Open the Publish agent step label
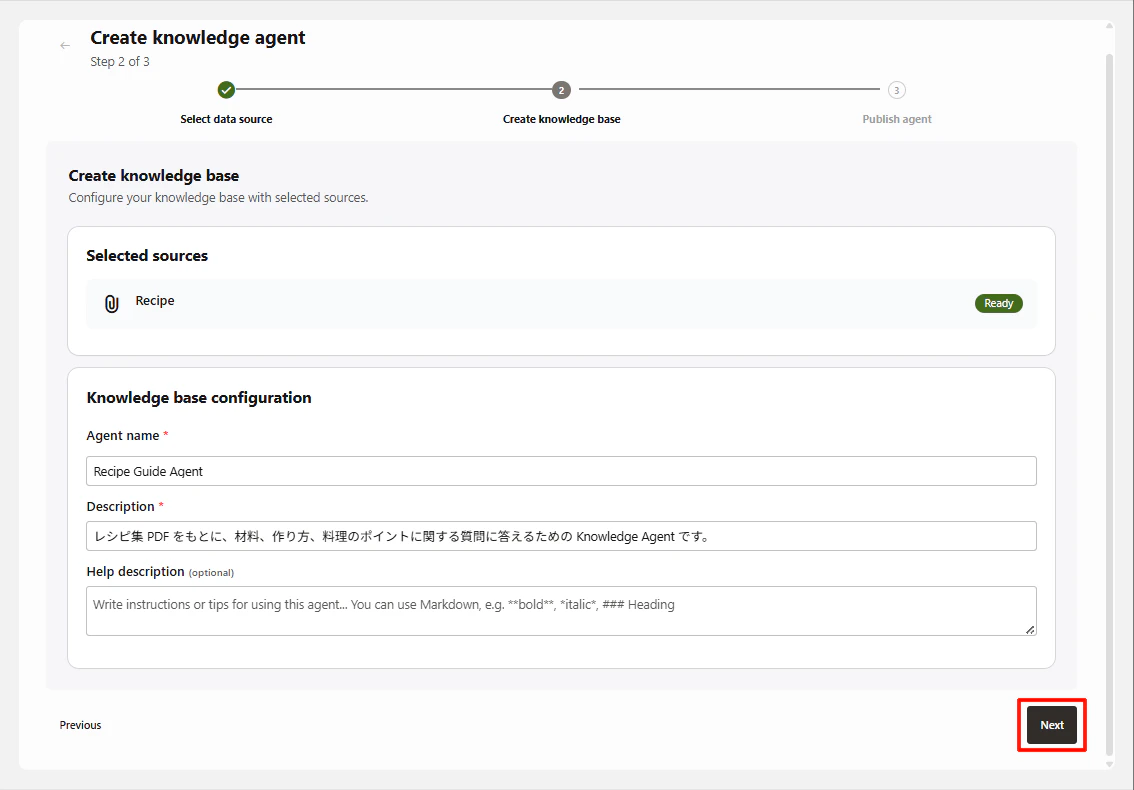The image size is (1134, 790). 897,119
